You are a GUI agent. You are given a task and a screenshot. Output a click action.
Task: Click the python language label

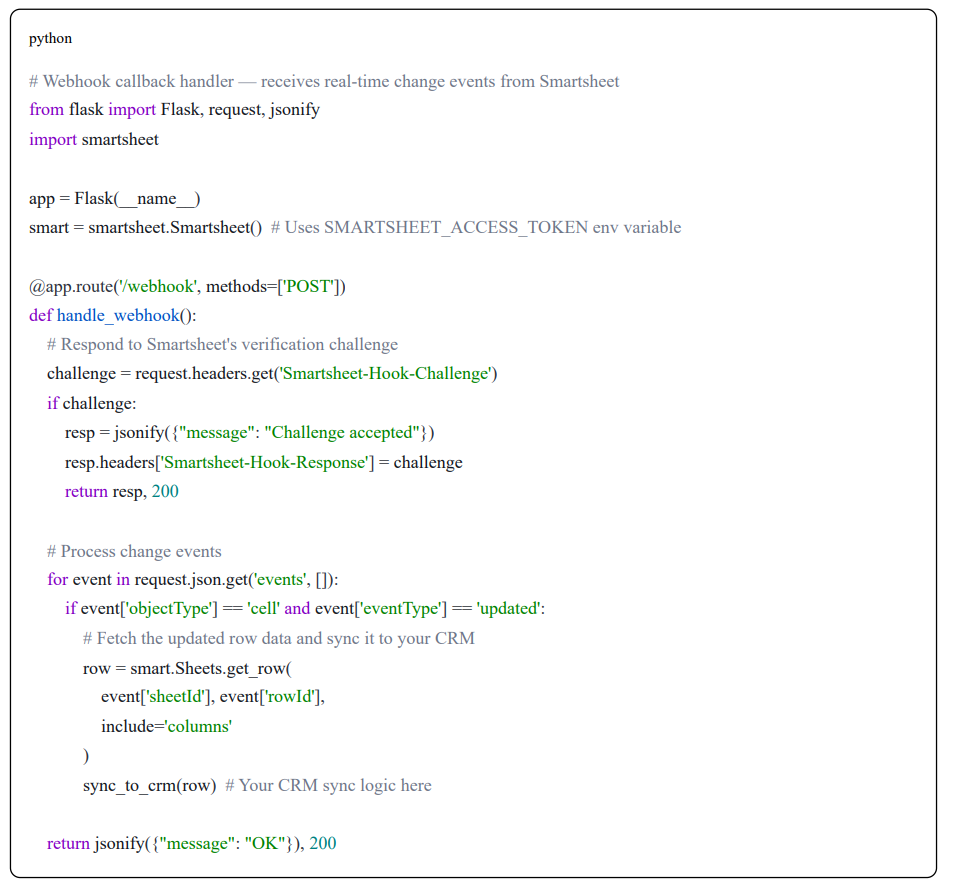click(x=50, y=38)
